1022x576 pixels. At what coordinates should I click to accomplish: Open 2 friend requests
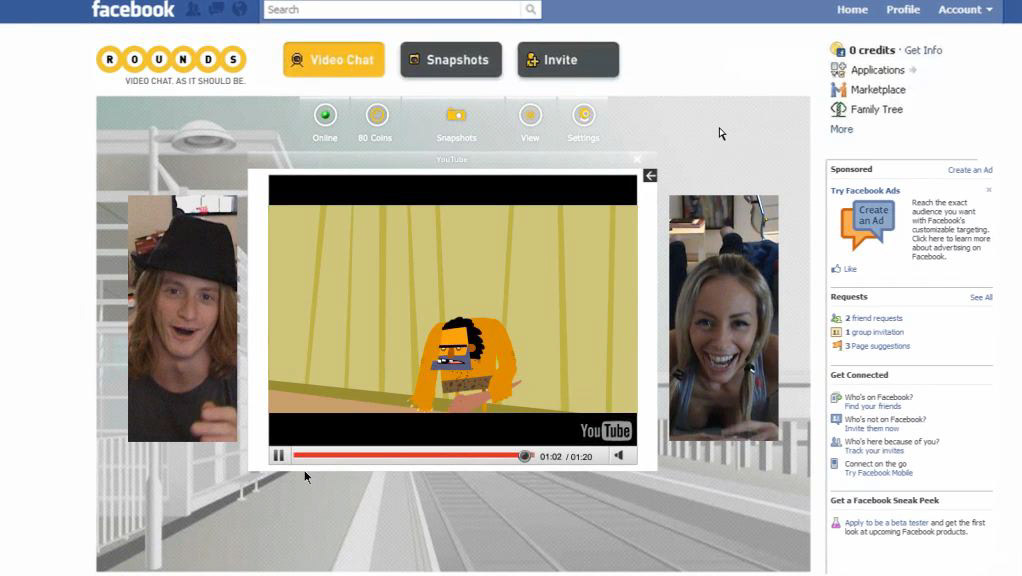pyautogui.click(x=874, y=319)
